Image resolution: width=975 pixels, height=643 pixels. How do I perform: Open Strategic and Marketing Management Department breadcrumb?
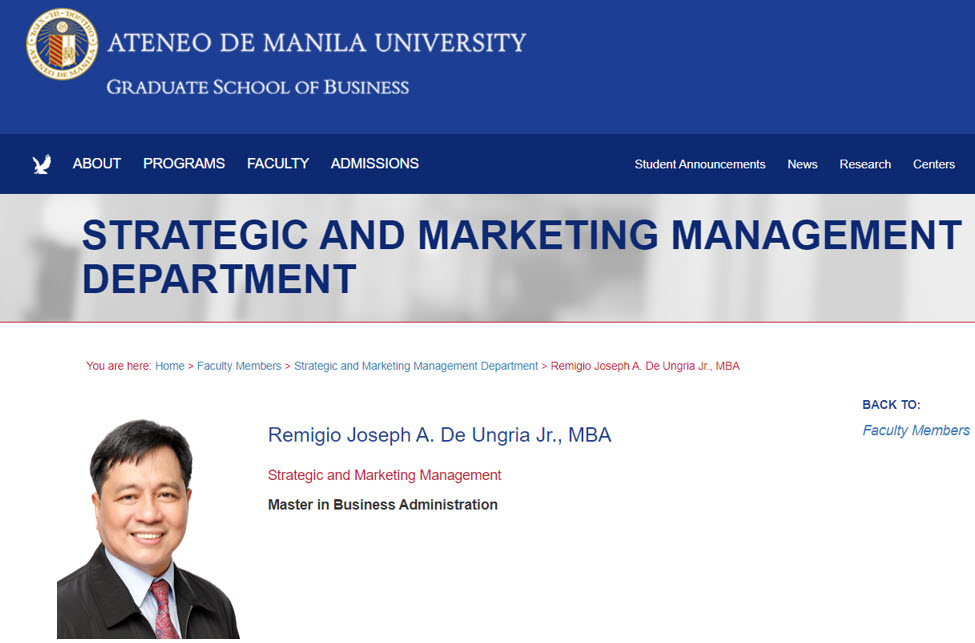point(416,366)
